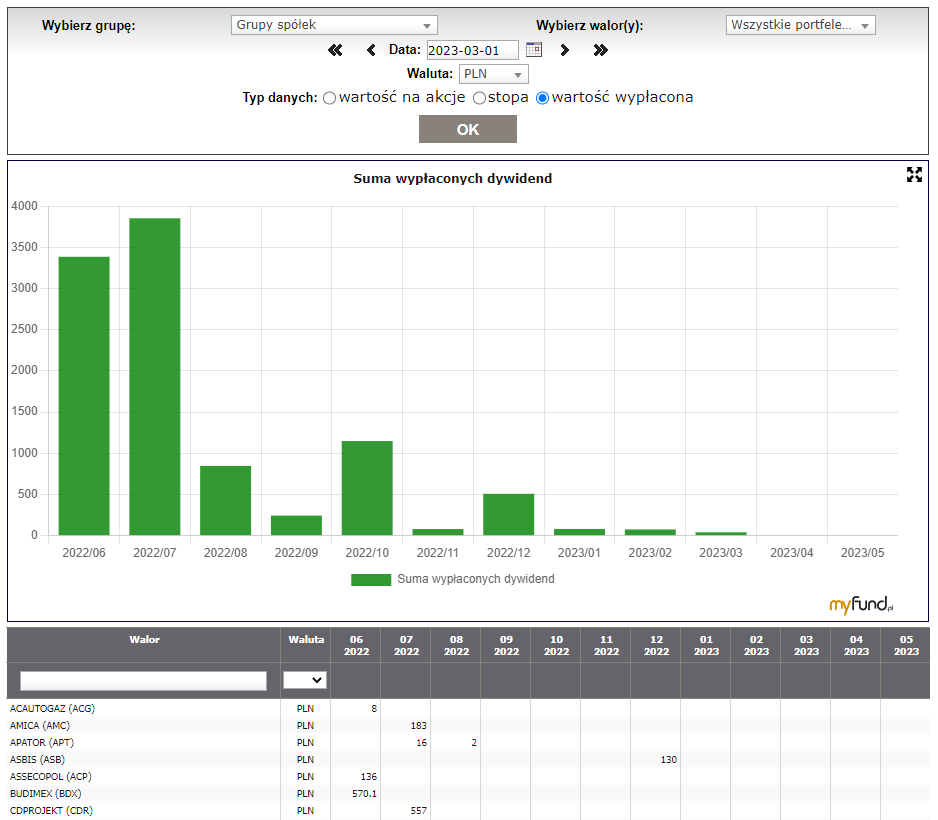
Task: Open the Waluta filter dropdown in table
Action: [x=305, y=680]
